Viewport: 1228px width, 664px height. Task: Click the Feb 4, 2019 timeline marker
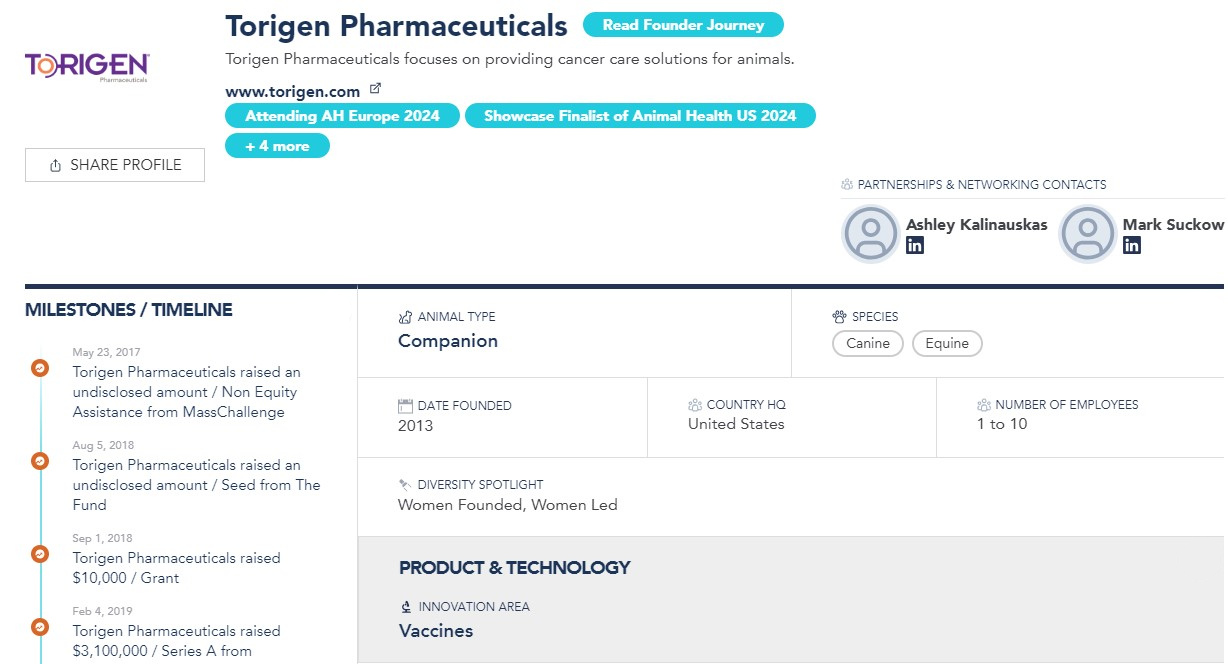(x=40, y=627)
